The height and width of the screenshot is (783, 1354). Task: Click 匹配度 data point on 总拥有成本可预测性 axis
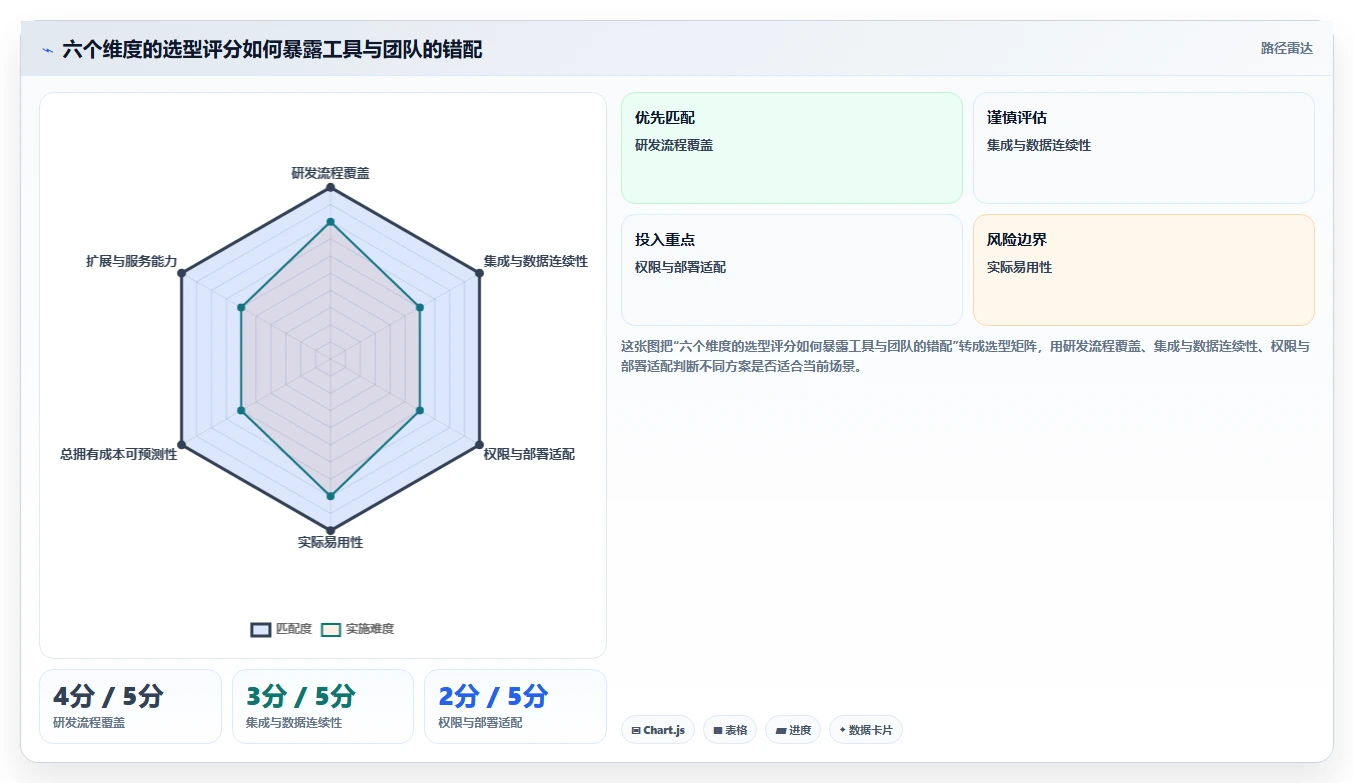pos(182,444)
